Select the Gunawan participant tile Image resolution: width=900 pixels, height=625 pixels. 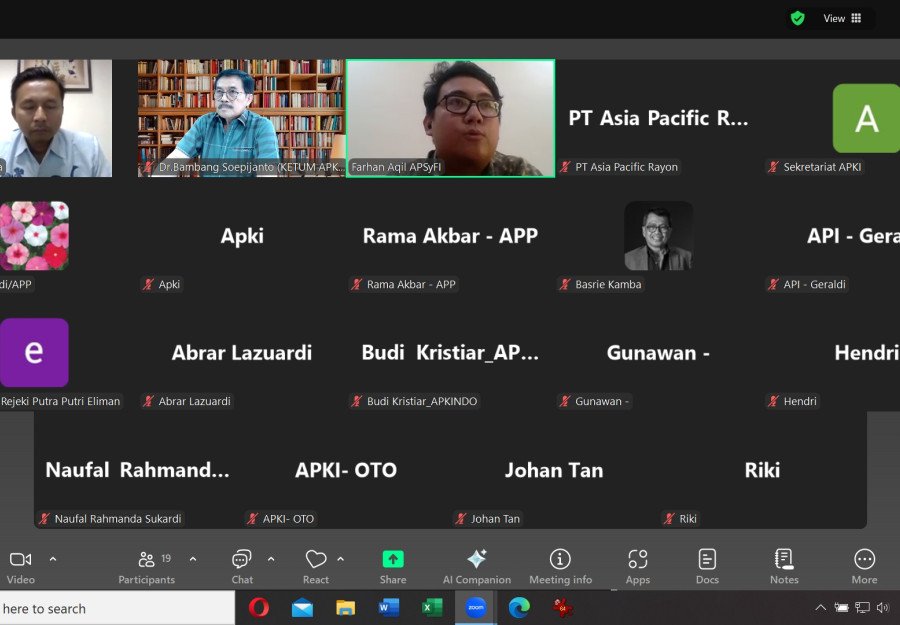click(x=658, y=352)
